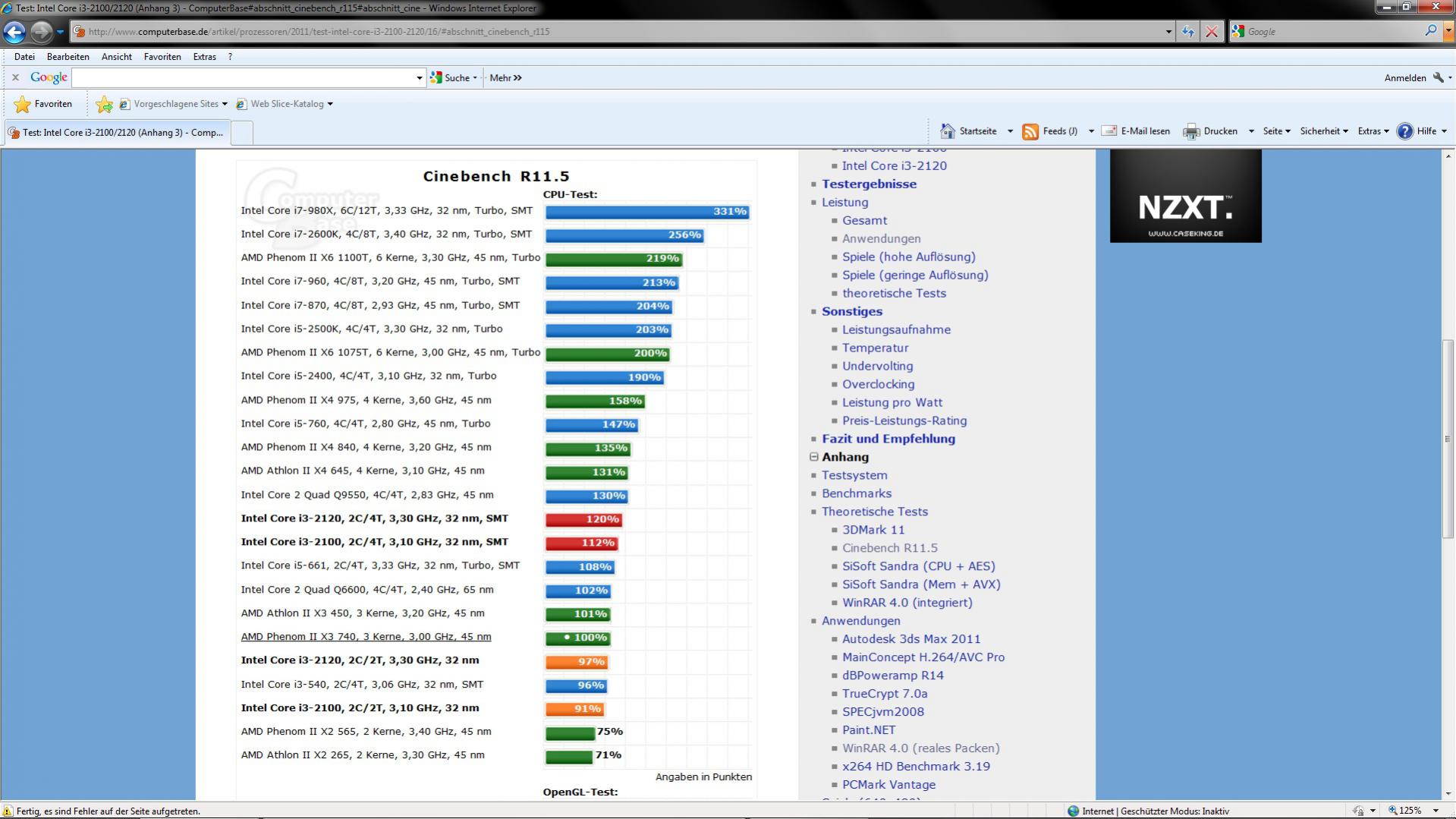Viewport: 1456px width, 819px height.
Task: Click the orange 97% bar for i3-2120
Action: click(577, 662)
